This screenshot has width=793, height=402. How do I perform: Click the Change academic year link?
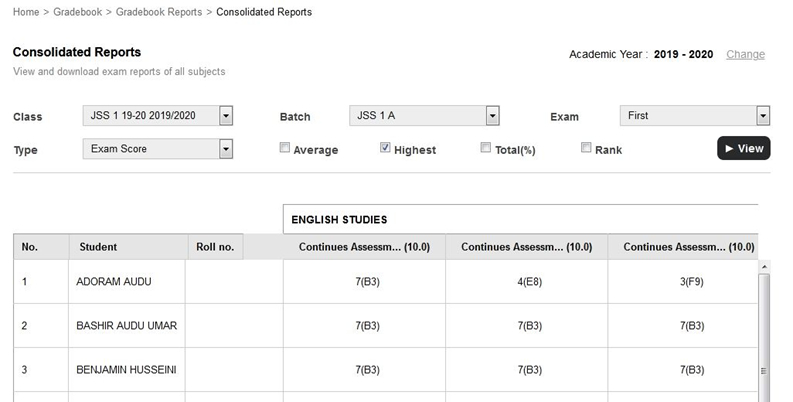pos(745,55)
